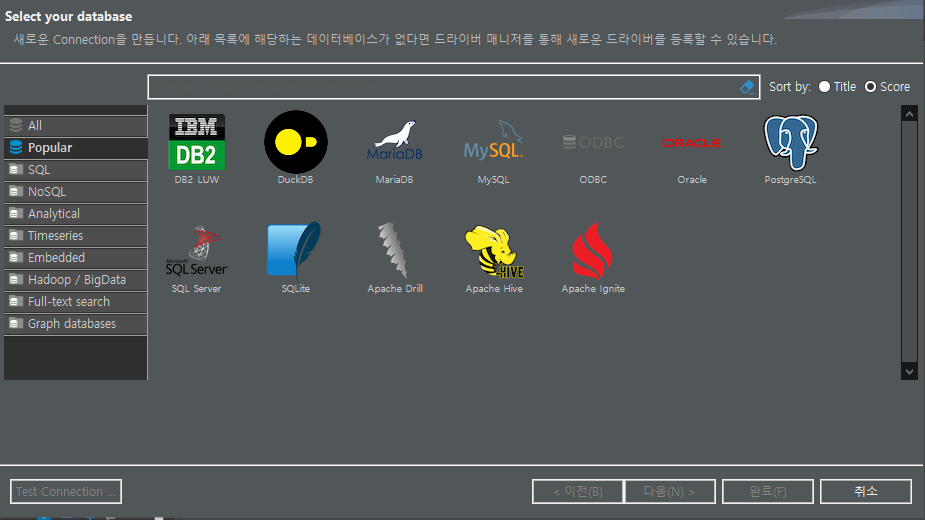This screenshot has height=520, width=925.
Task: Go back with 이전(B) button
Action: [x=578, y=492]
